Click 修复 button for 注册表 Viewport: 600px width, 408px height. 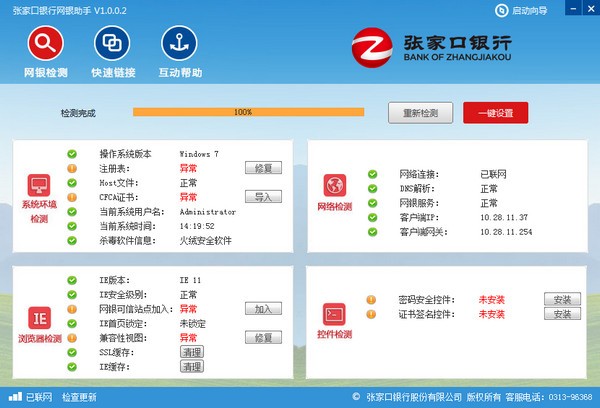point(263,168)
